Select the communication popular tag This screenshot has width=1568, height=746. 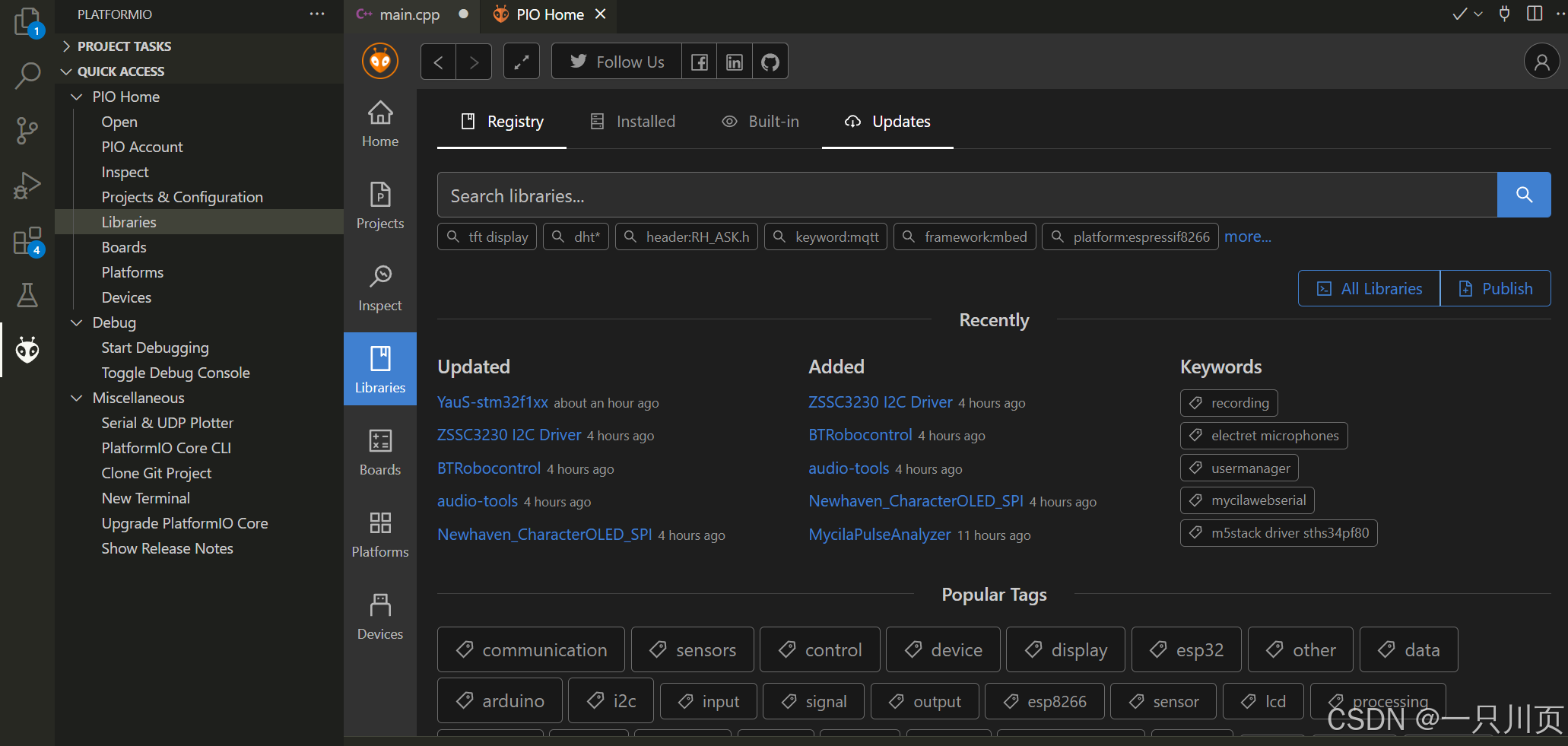[531, 649]
